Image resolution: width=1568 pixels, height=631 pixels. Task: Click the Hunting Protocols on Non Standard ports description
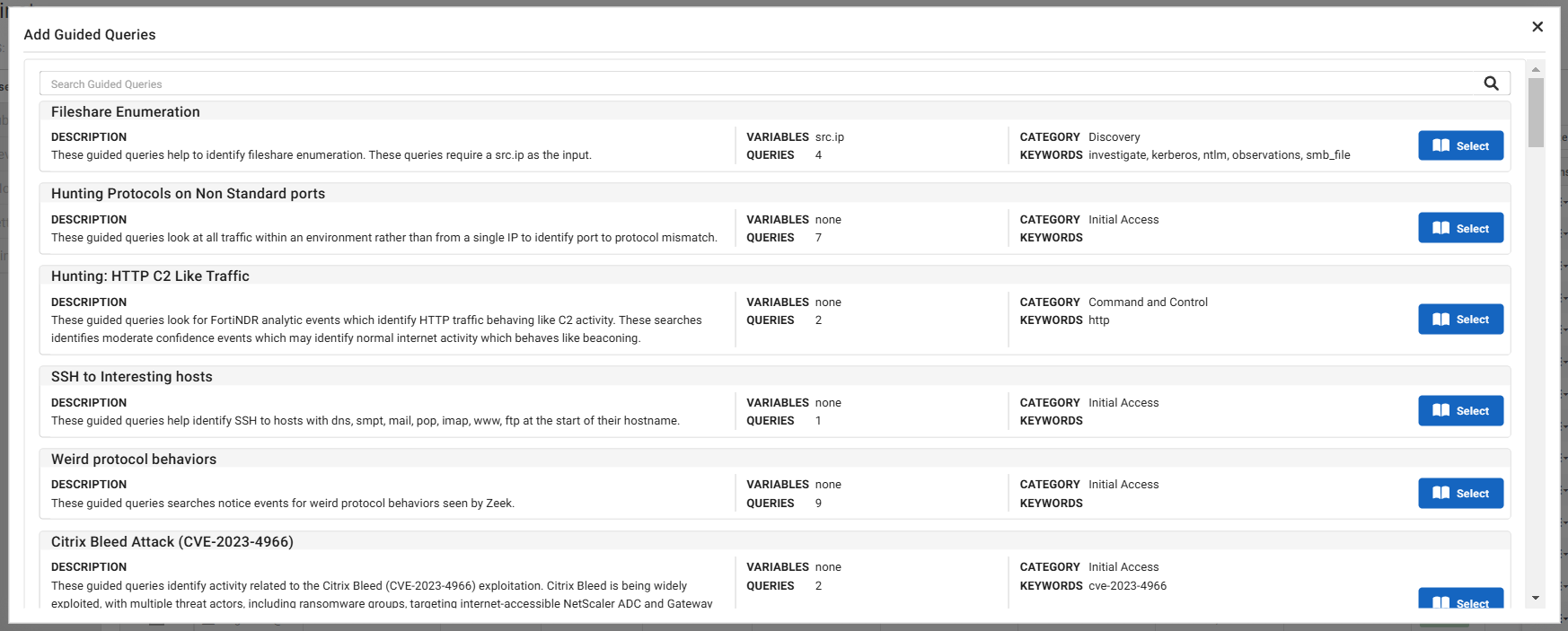(384, 238)
